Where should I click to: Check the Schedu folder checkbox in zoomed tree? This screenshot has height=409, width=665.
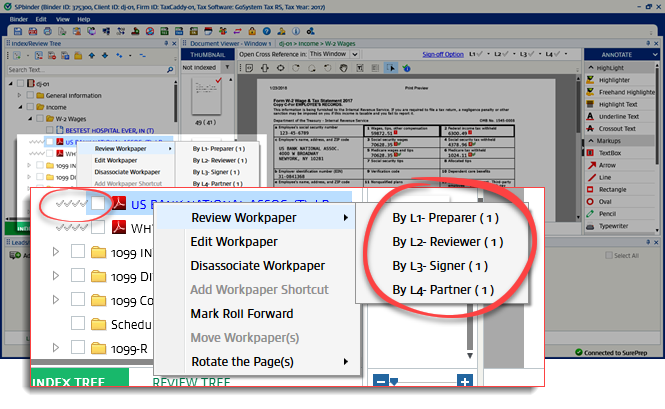[78, 323]
